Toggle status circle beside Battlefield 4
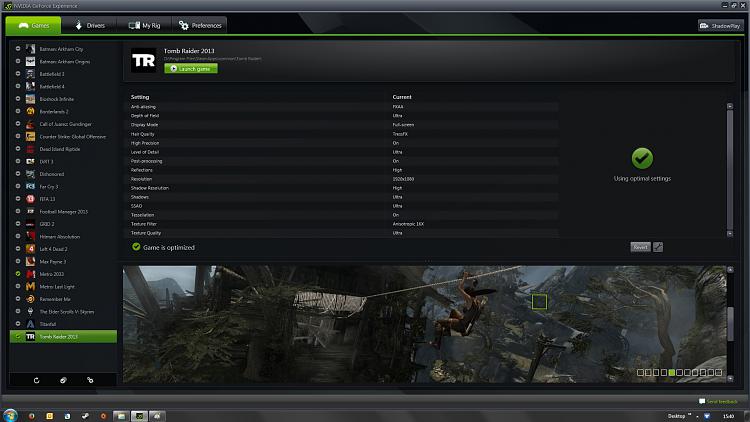 pyautogui.click(x=18, y=86)
